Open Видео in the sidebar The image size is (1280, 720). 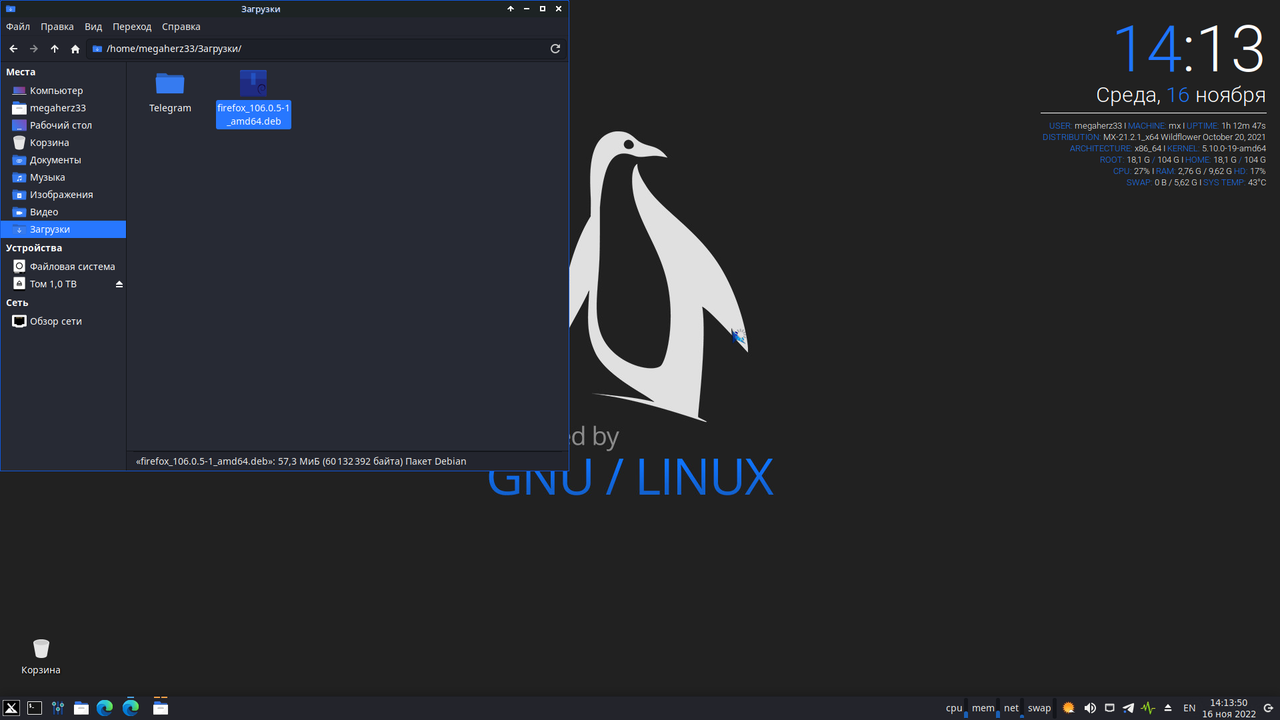[x=64, y=212]
